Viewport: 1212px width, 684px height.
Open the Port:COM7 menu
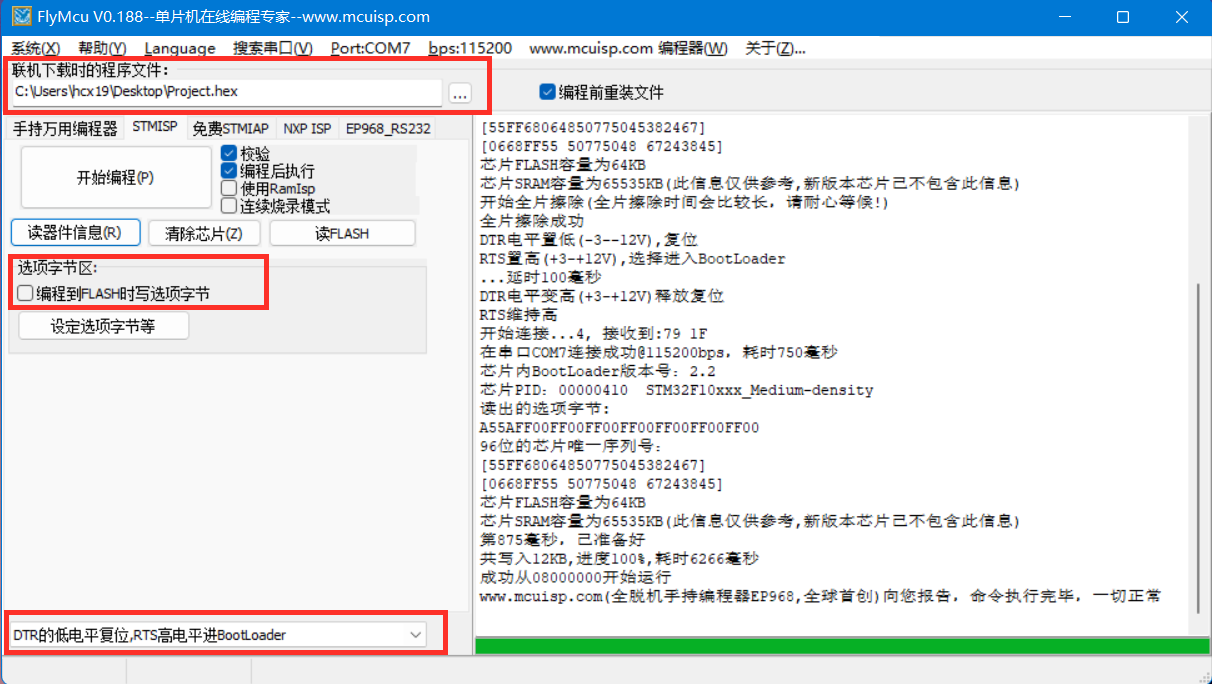click(370, 48)
